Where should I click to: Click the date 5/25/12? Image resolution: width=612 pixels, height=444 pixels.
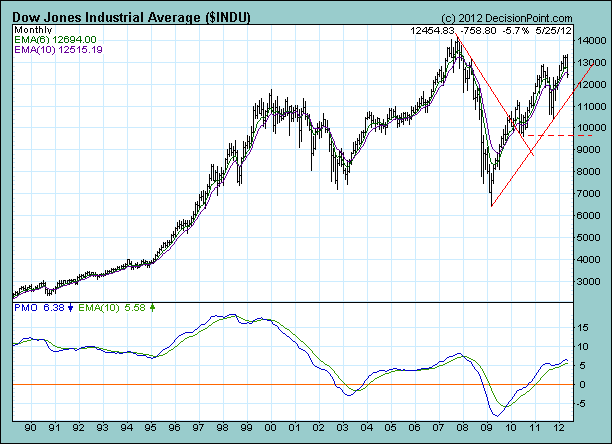point(553,30)
